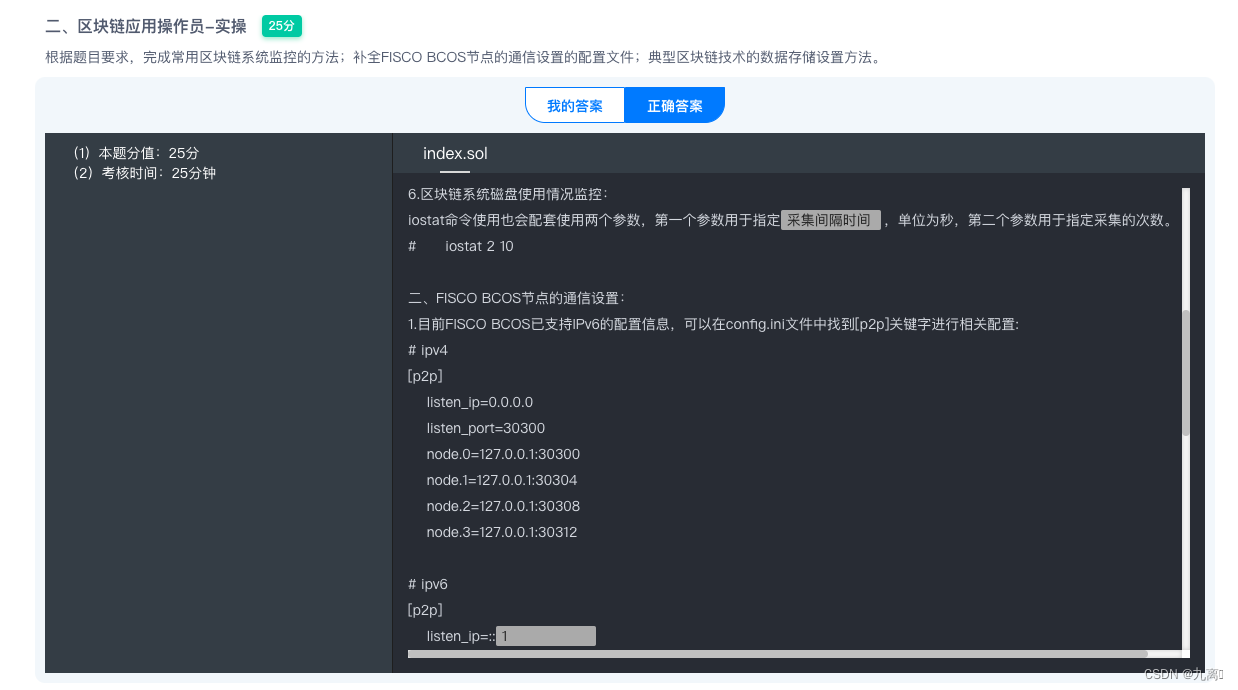
Task: Switch to the 我的答案 tab
Action: click(x=575, y=105)
